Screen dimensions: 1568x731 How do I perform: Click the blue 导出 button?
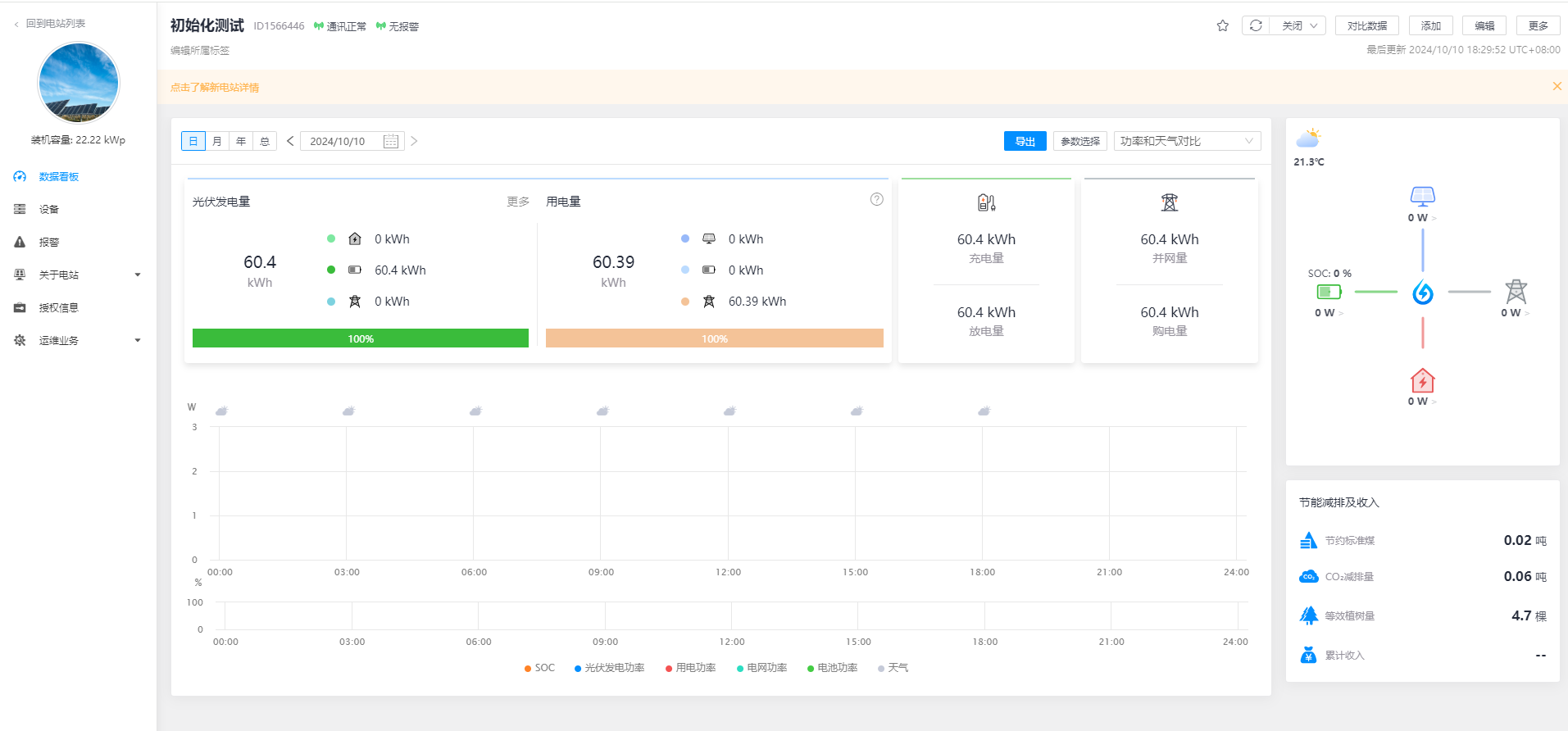(1025, 142)
